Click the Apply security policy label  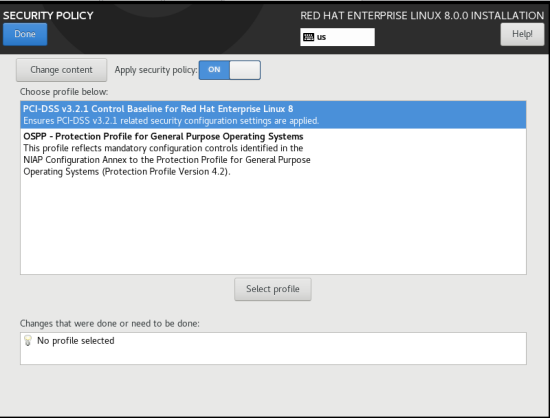[x=156, y=70]
